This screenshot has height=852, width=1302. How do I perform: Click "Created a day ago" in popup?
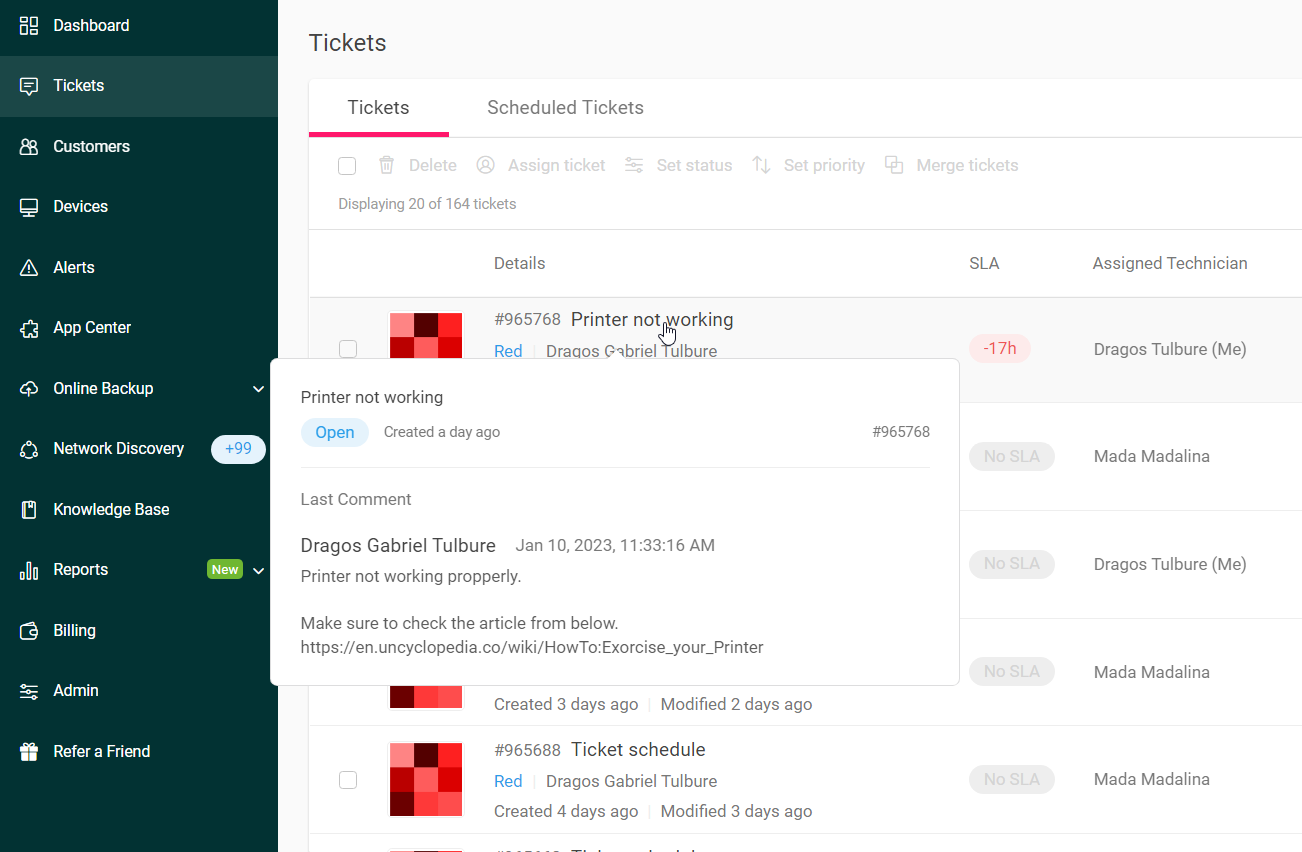click(x=442, y=432)
